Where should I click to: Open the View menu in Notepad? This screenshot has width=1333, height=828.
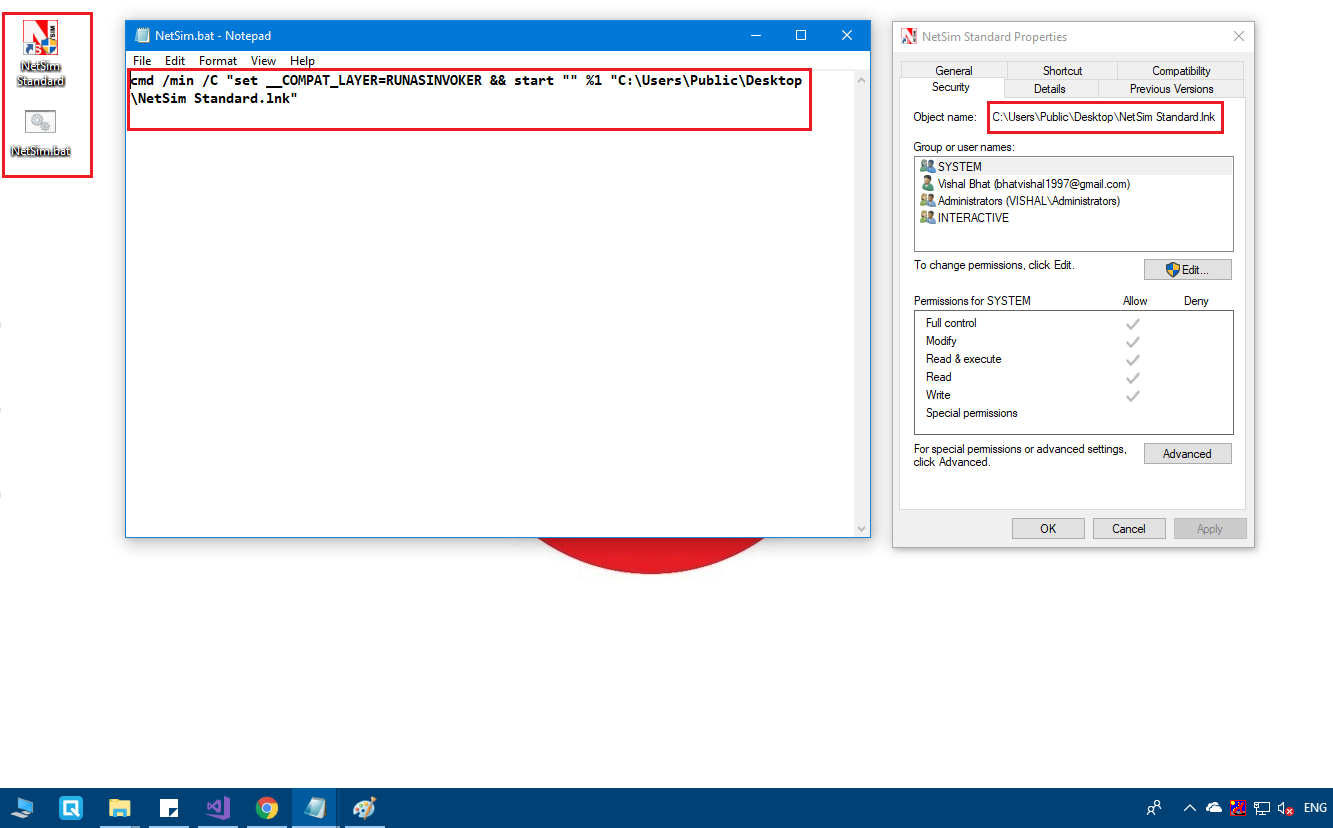click(263, 61)
